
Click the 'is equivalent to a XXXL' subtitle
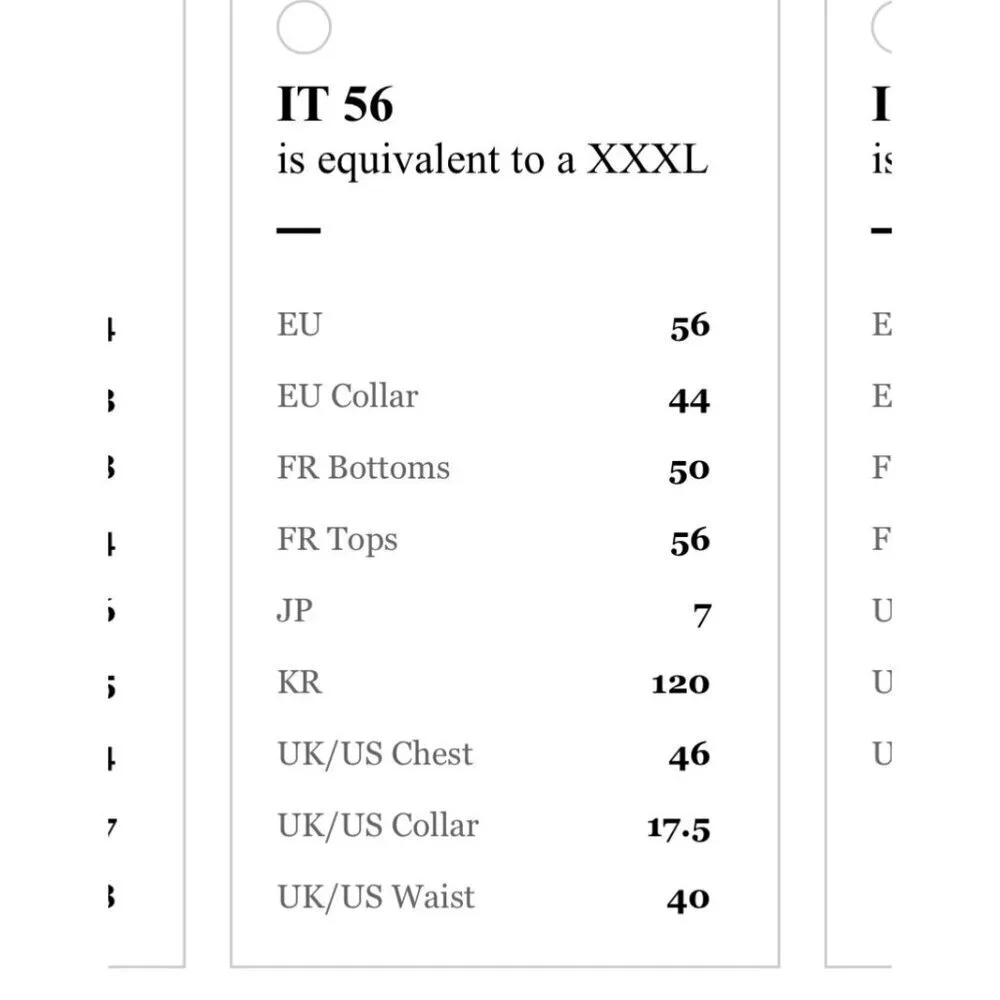(x=492, y=160)
